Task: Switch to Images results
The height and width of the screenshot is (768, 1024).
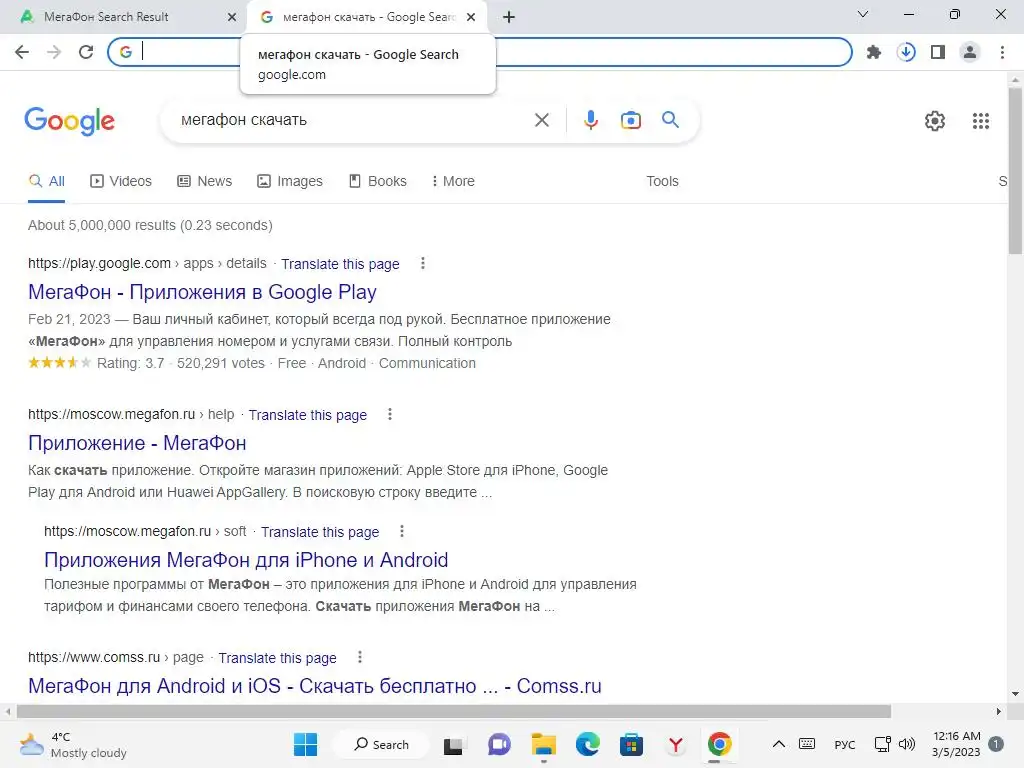Action: [290, 181]
